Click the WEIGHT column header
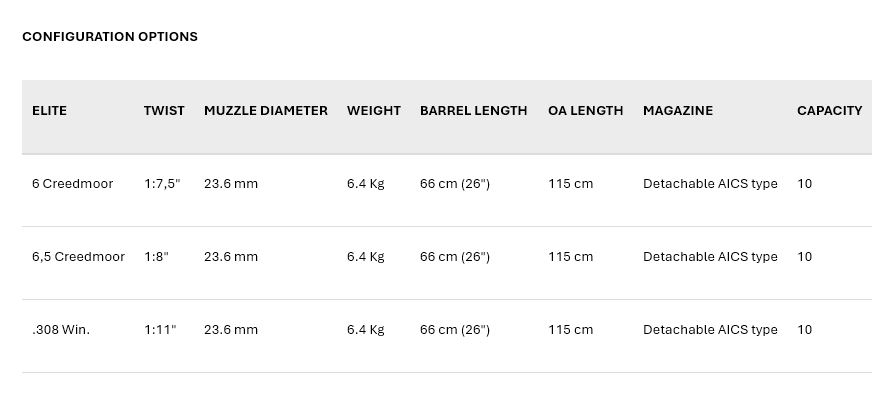Viewport: 895px width, 396px height. coord(374,111)
